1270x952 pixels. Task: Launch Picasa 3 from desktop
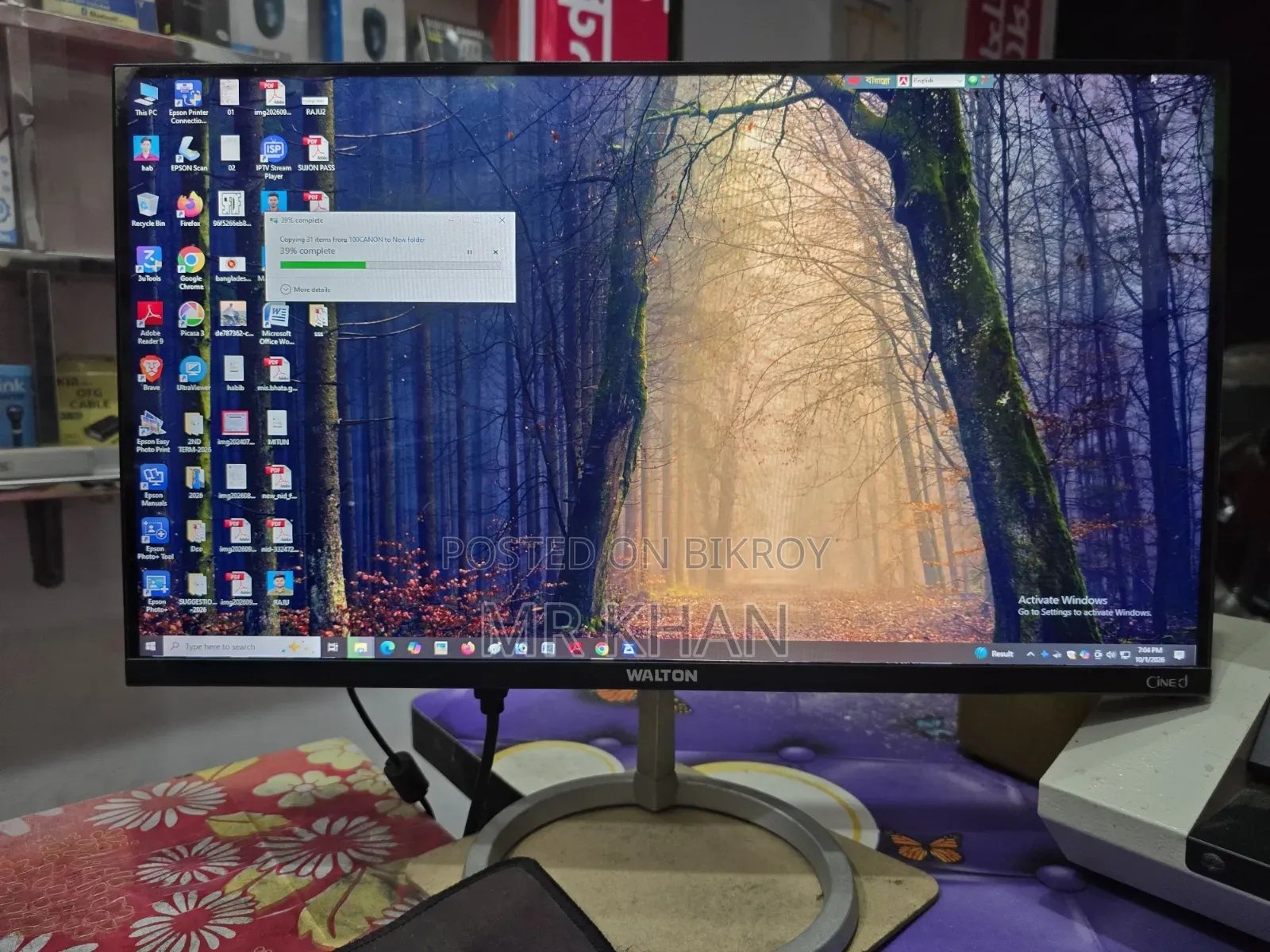click(x=191, y=319)
